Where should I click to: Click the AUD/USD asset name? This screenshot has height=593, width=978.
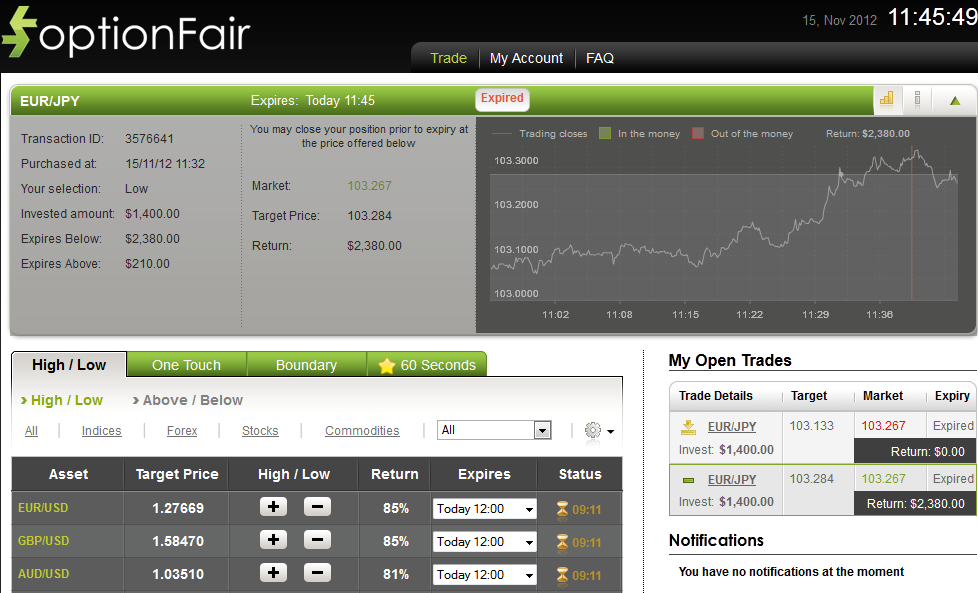pyautogui.click(x=43, y=574)
